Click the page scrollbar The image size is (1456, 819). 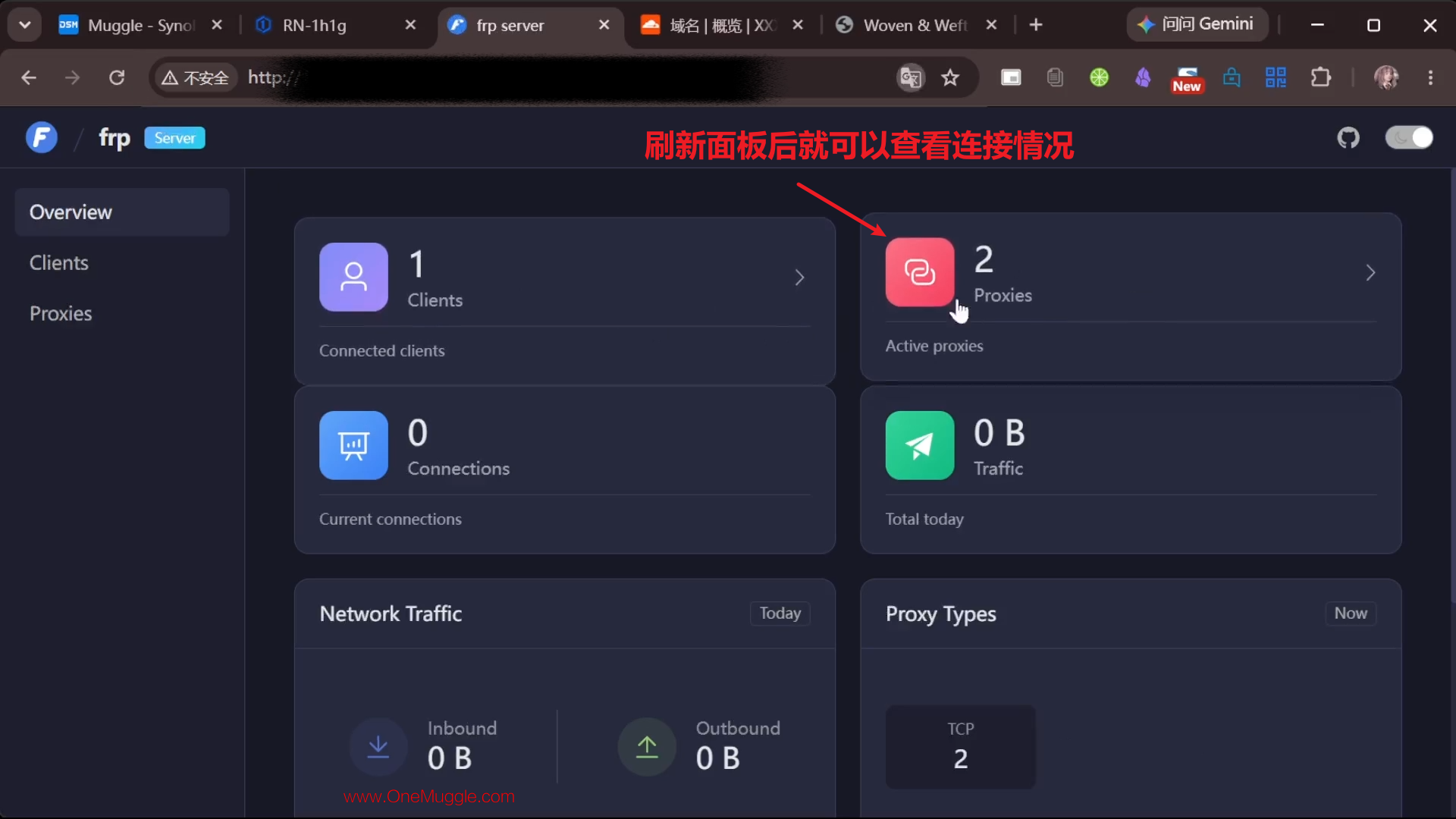pyautogui.click(x=1452, y=387)
